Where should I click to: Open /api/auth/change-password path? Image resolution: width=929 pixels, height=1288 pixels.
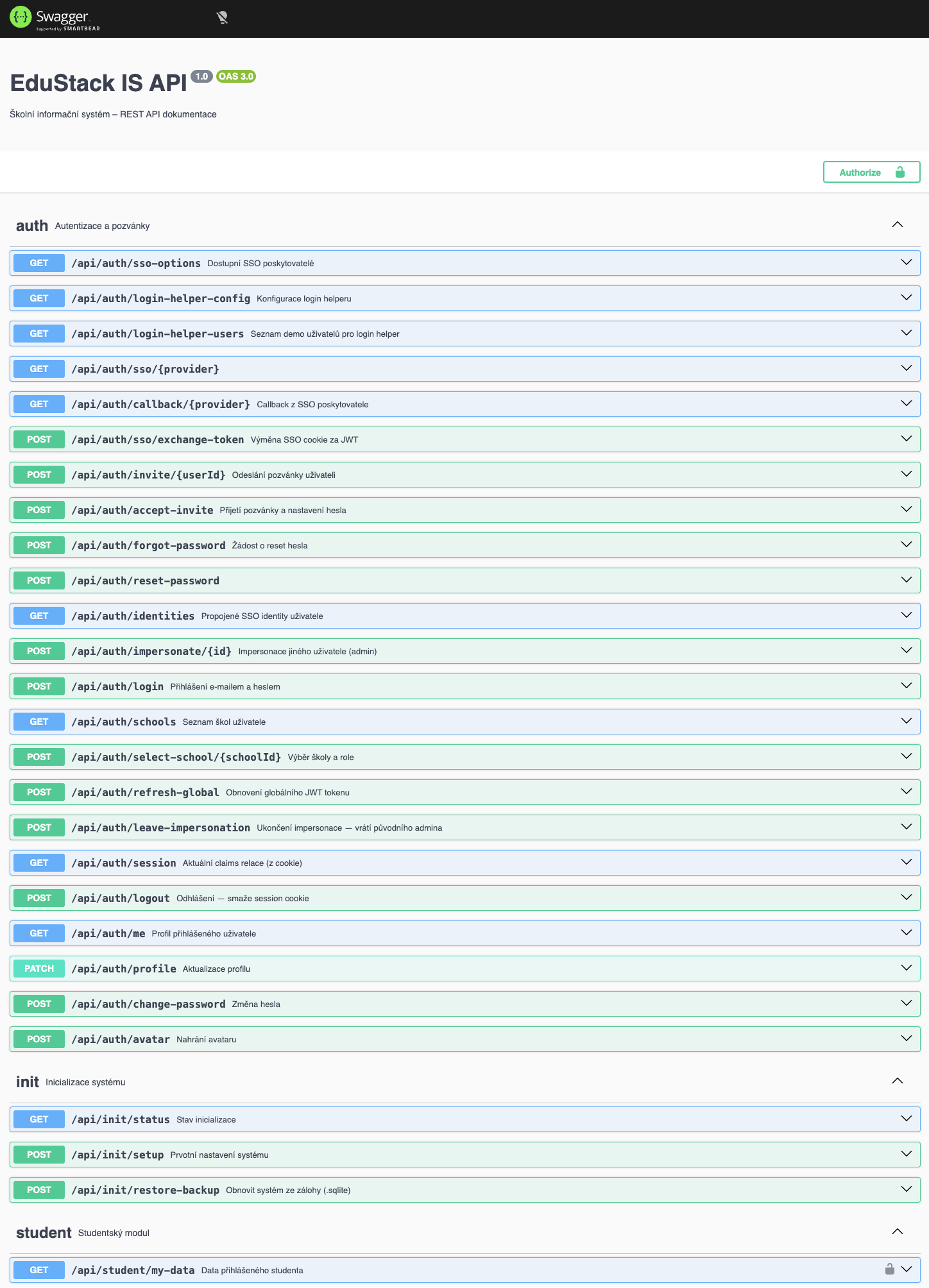point(149,1004)
